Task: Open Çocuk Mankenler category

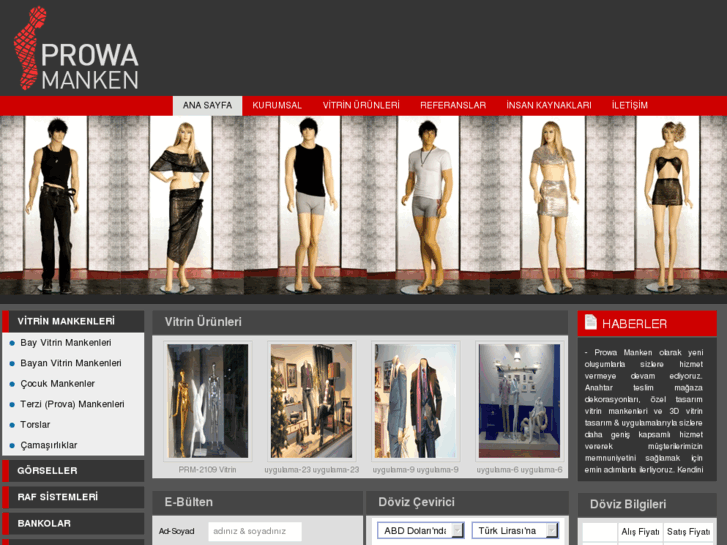Action: (x=57, y=384)
